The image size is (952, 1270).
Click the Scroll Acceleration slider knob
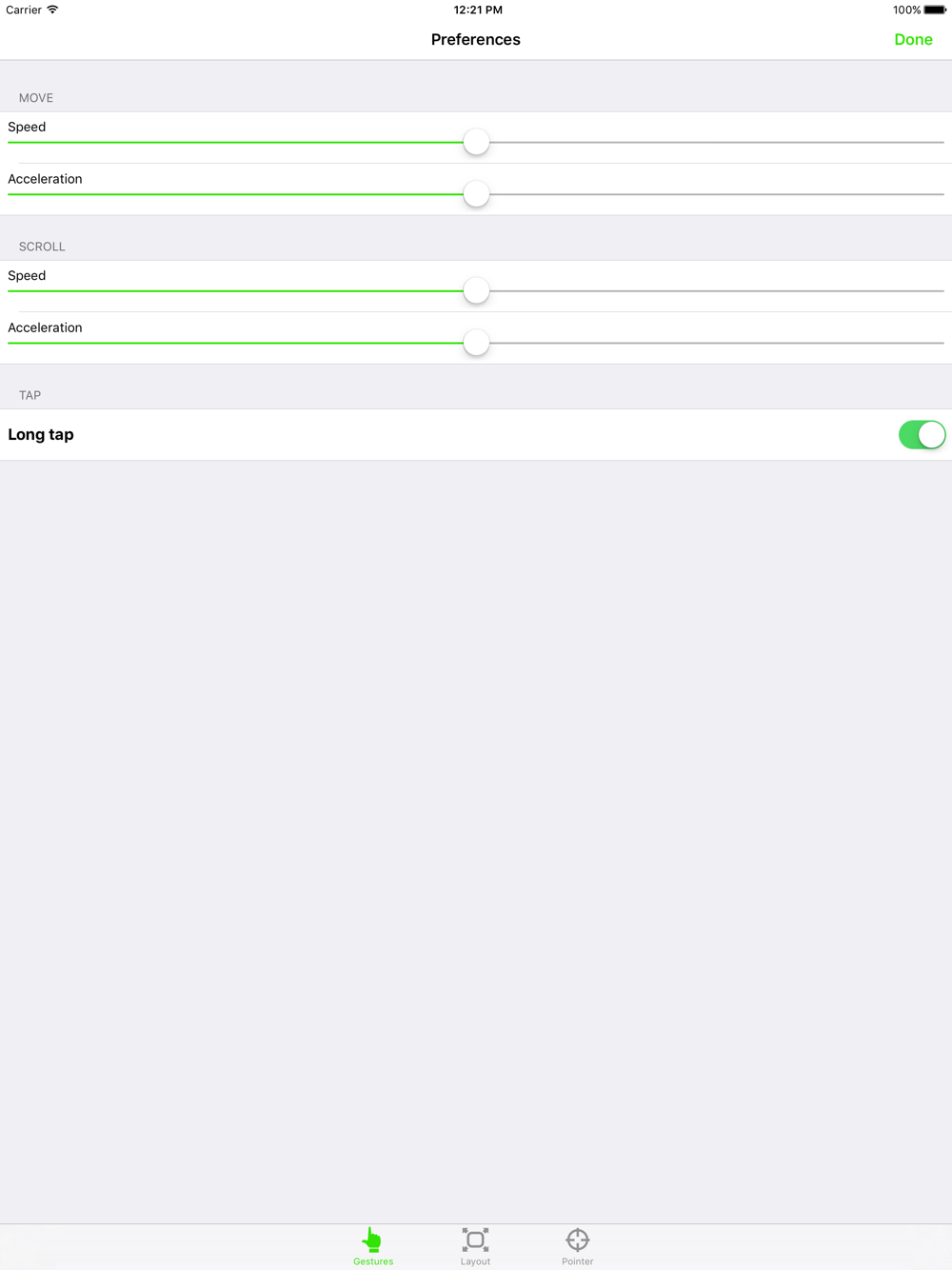pos(476,343)
